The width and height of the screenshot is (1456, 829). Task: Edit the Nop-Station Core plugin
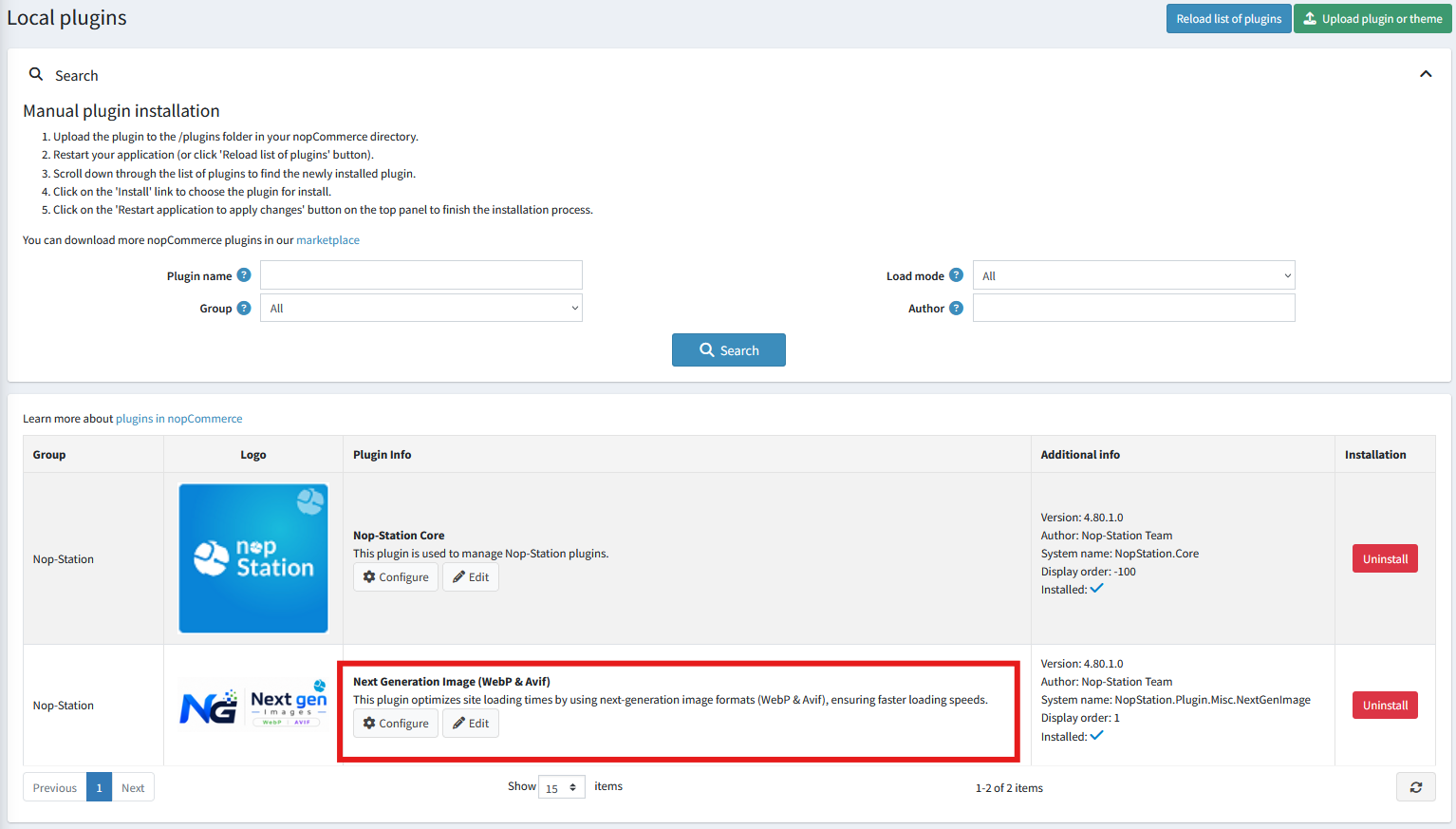[x=471, y=577]
